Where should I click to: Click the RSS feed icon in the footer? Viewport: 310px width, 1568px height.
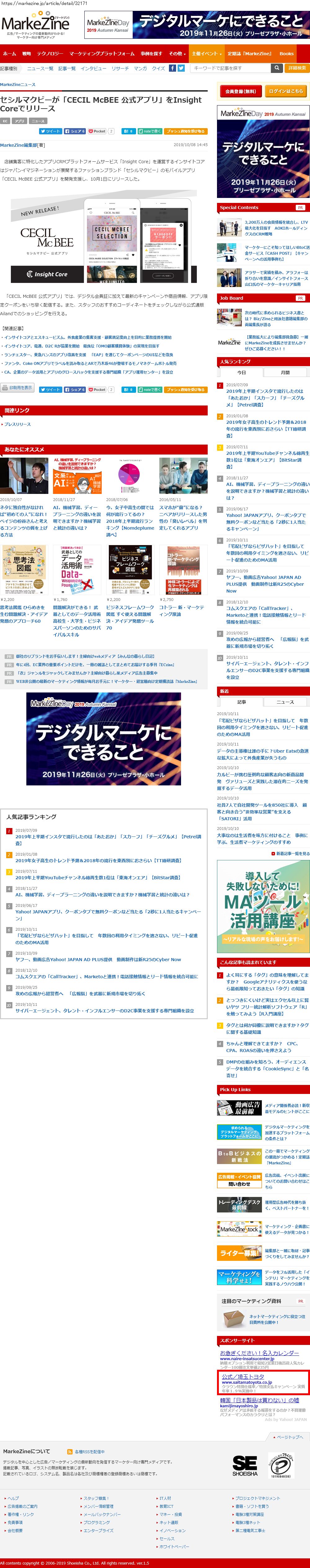pyautogui.click(x=70, y=1452)
